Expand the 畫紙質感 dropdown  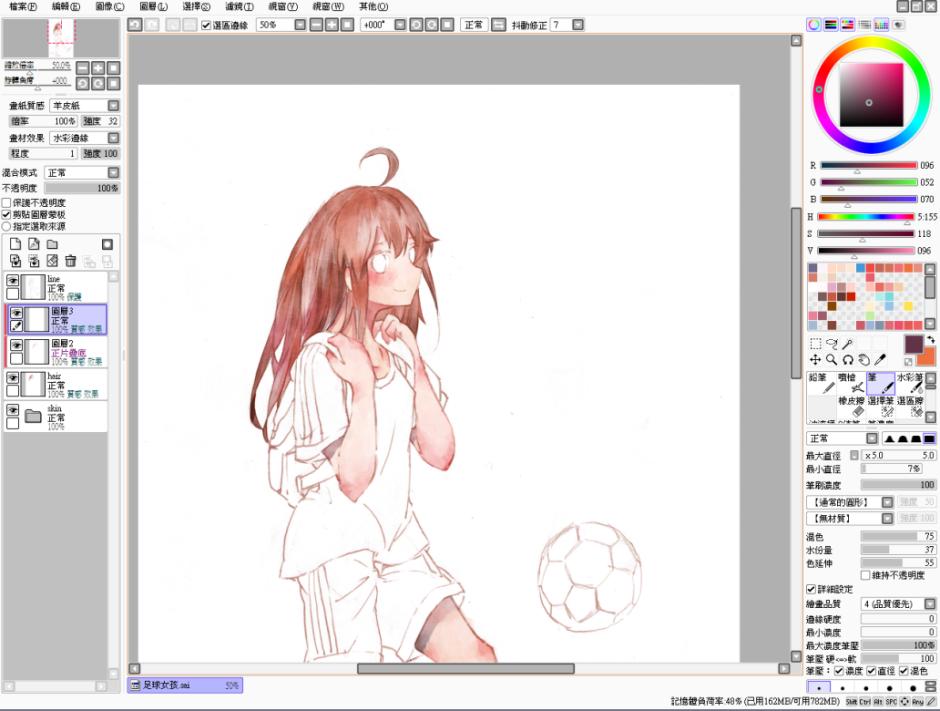click(x=113, y=105)
